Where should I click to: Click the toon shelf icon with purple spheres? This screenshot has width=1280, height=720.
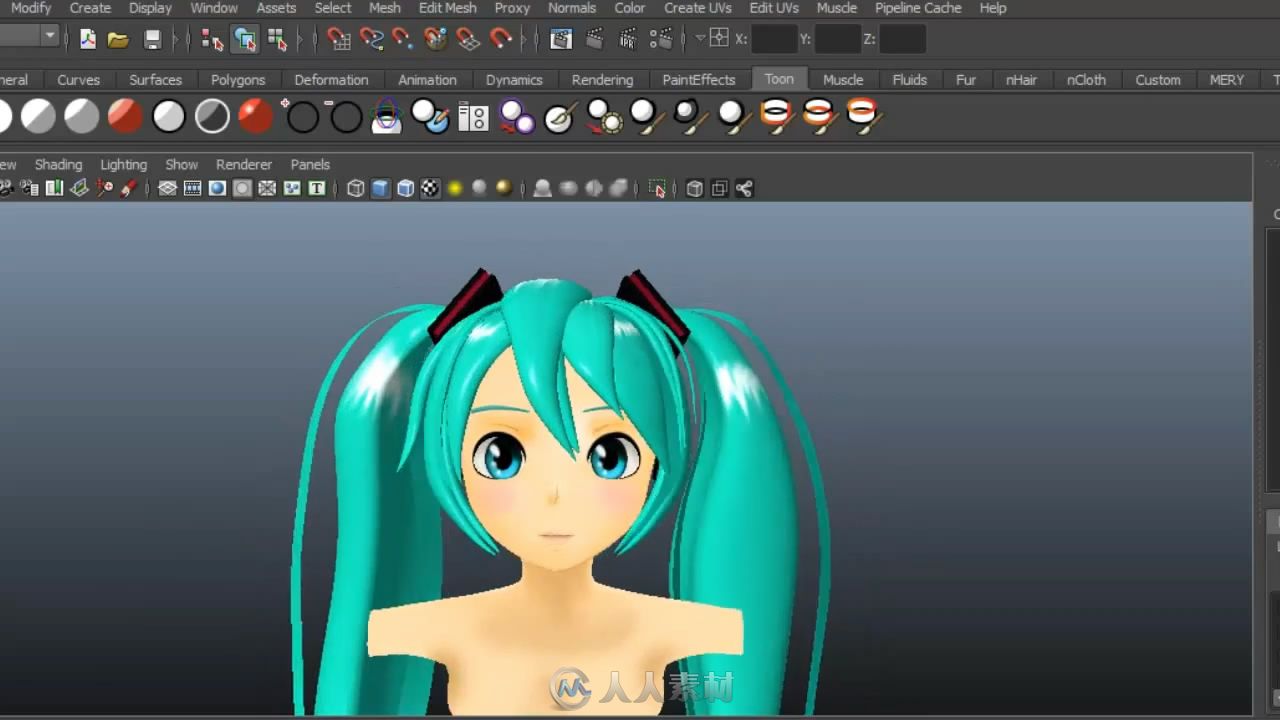click(517, 117)
